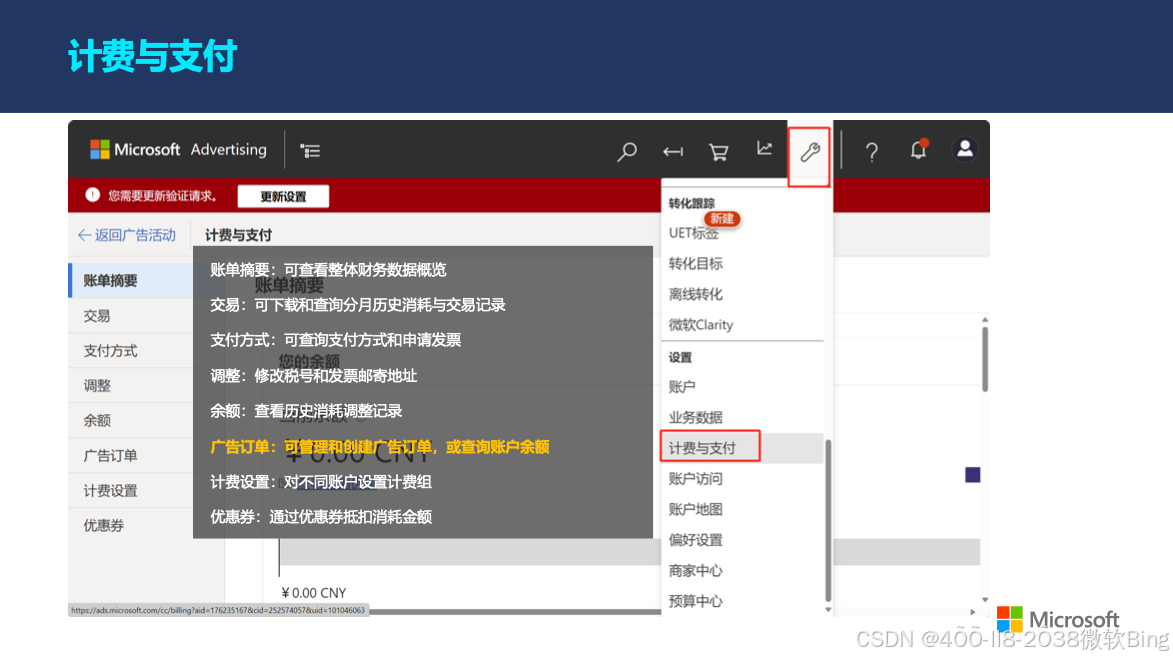Click the highlighted 广告订单 description line
The image size is (1173, 659).
[x=380, y=447]
